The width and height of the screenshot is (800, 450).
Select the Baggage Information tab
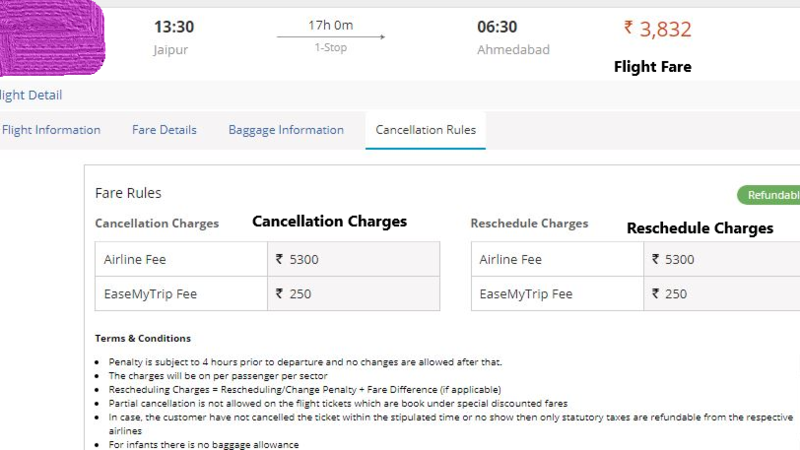286,130
